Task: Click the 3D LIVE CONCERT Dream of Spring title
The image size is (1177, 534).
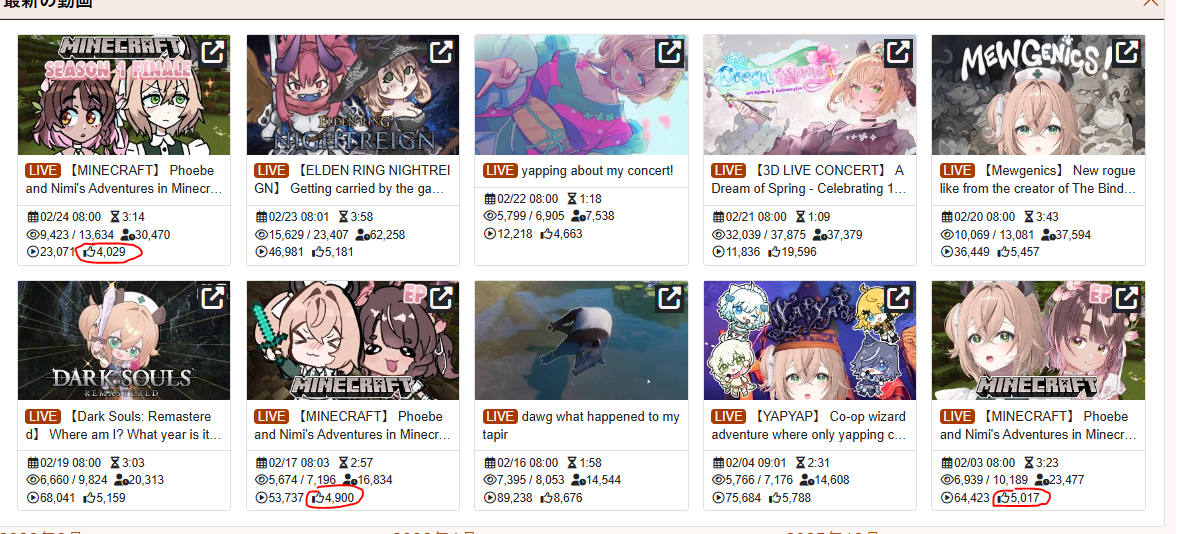Action: click(809, 180)
